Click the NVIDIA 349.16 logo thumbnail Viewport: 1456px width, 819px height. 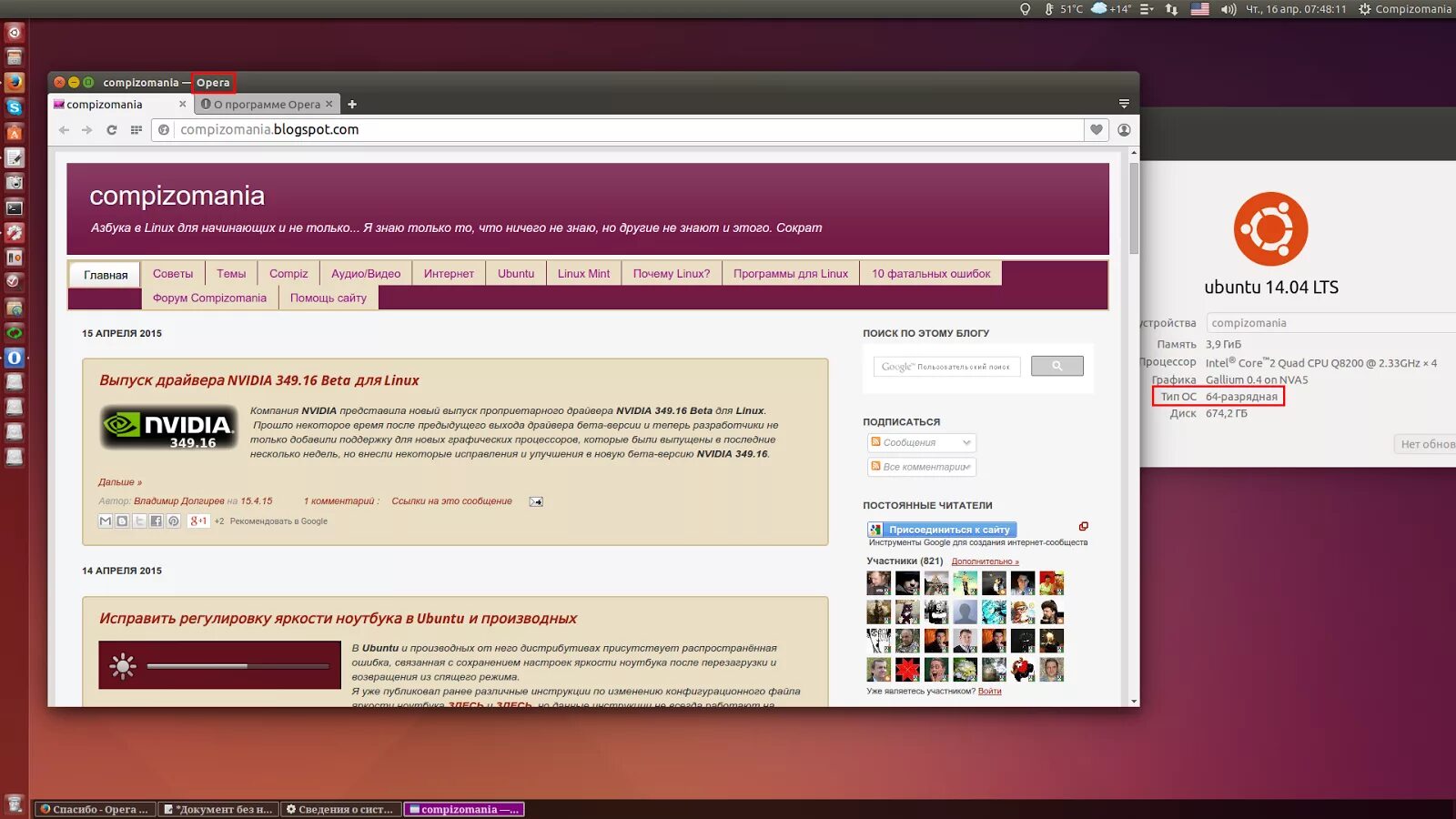pos(168,428)
